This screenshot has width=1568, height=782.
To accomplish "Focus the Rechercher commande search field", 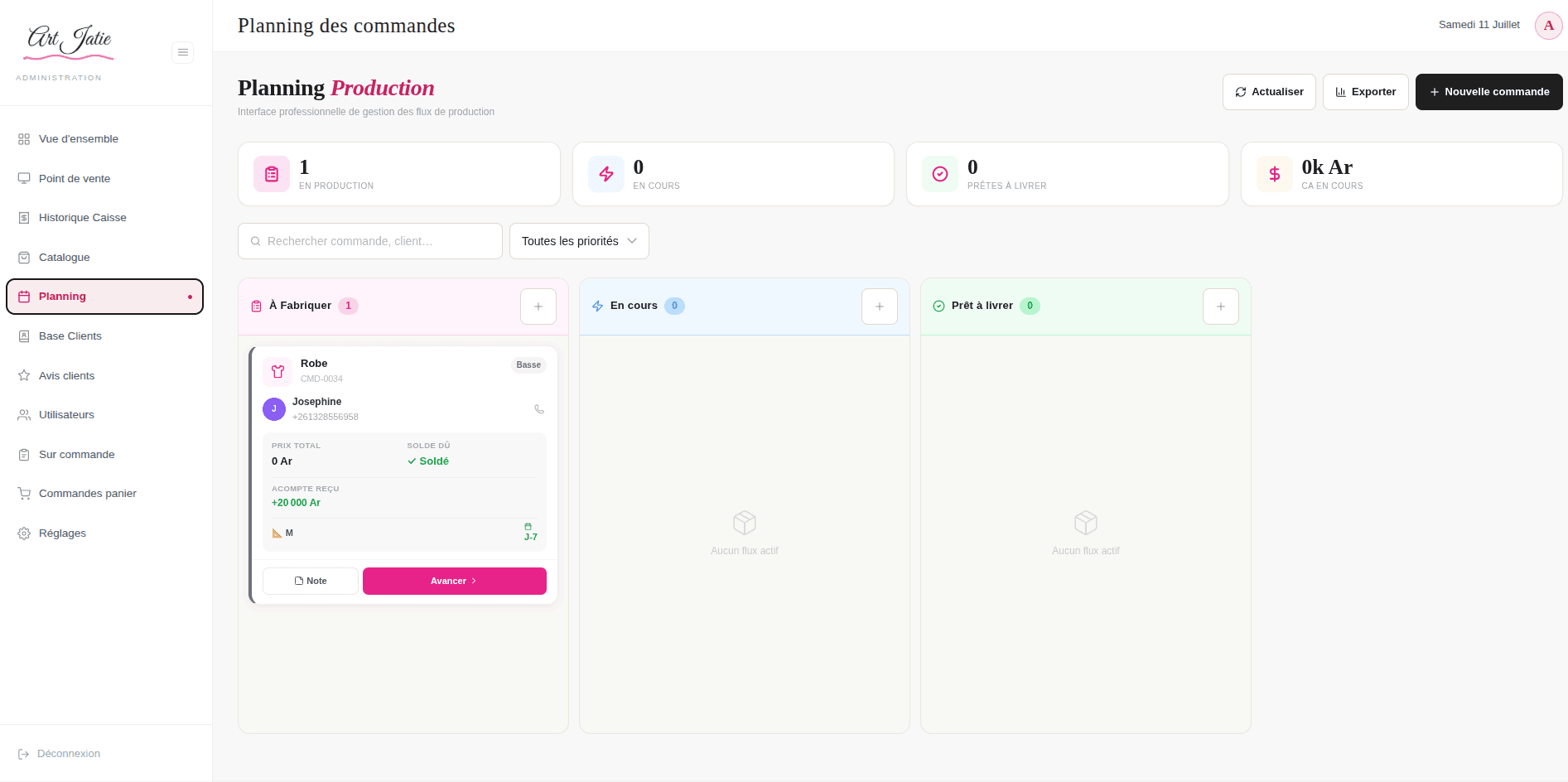I will pos(370,241).
